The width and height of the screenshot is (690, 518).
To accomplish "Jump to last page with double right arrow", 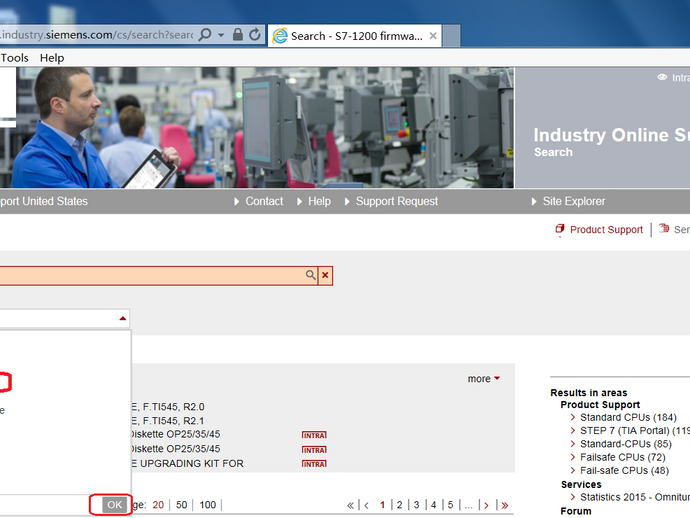I will coord(505,505).
